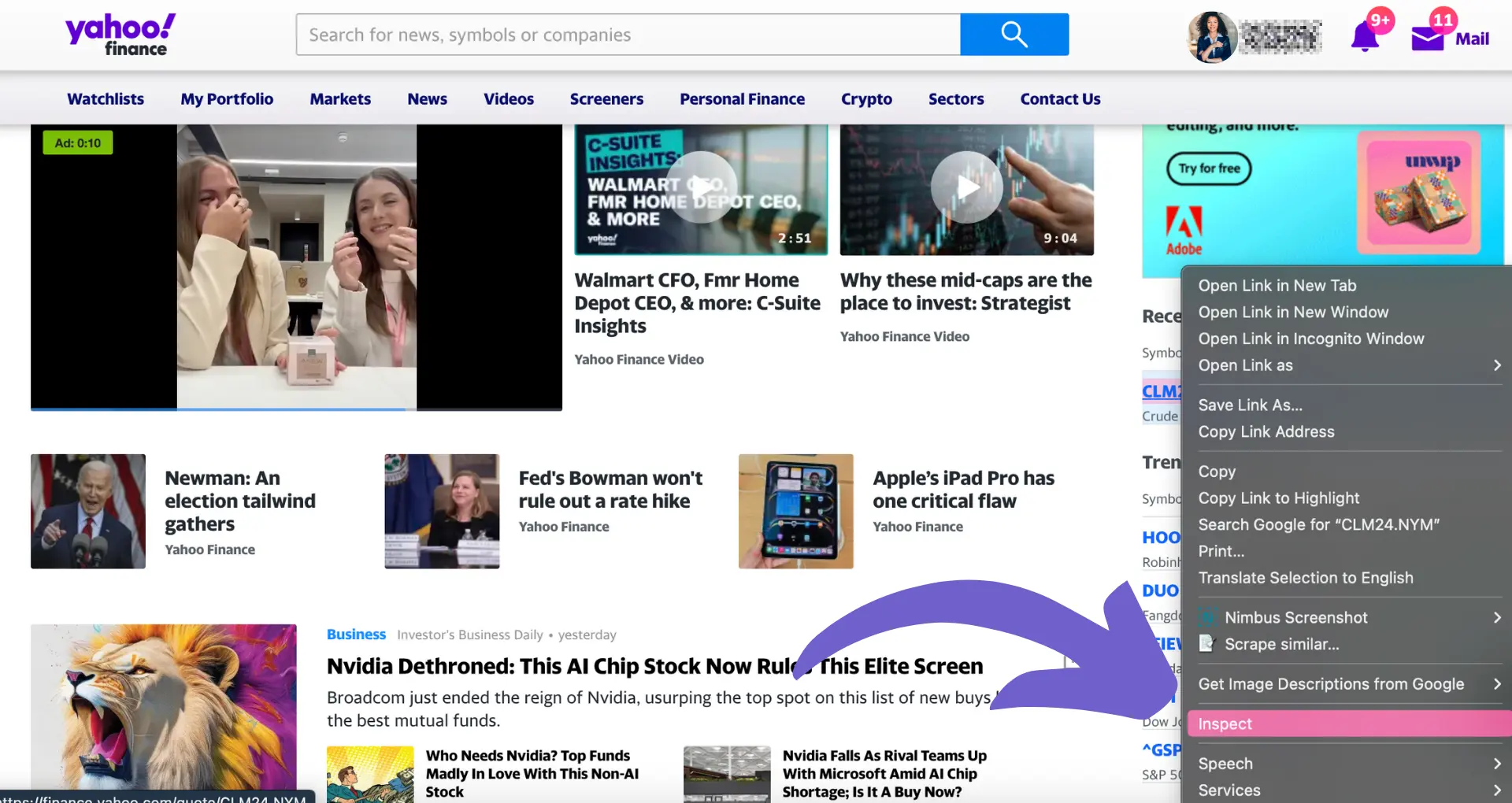Open the My Portfolio nav tab

coord(227,99)
